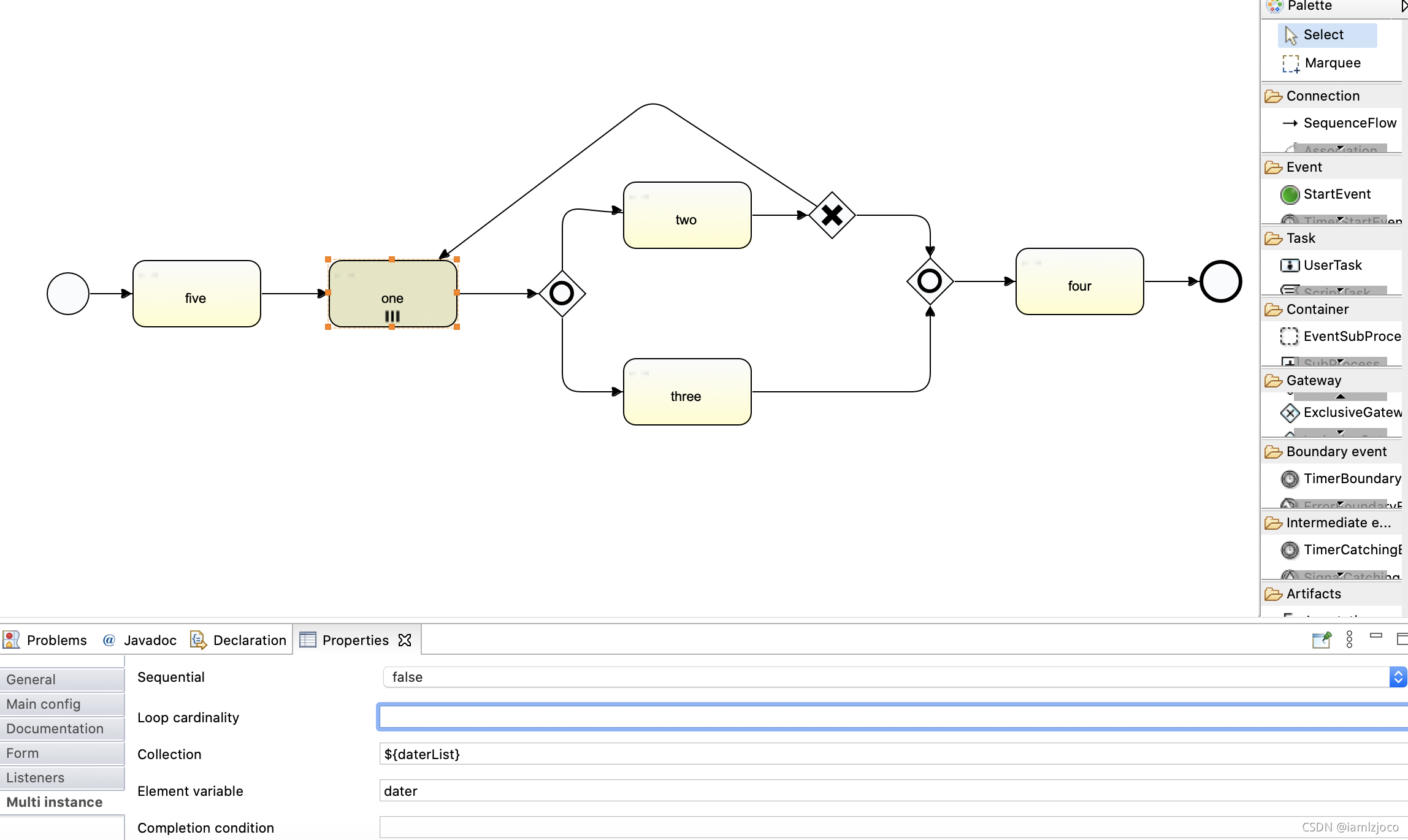Pick the UserTask palette item
Screen dimensions: 1408x840
click(x=1331, y=265)
